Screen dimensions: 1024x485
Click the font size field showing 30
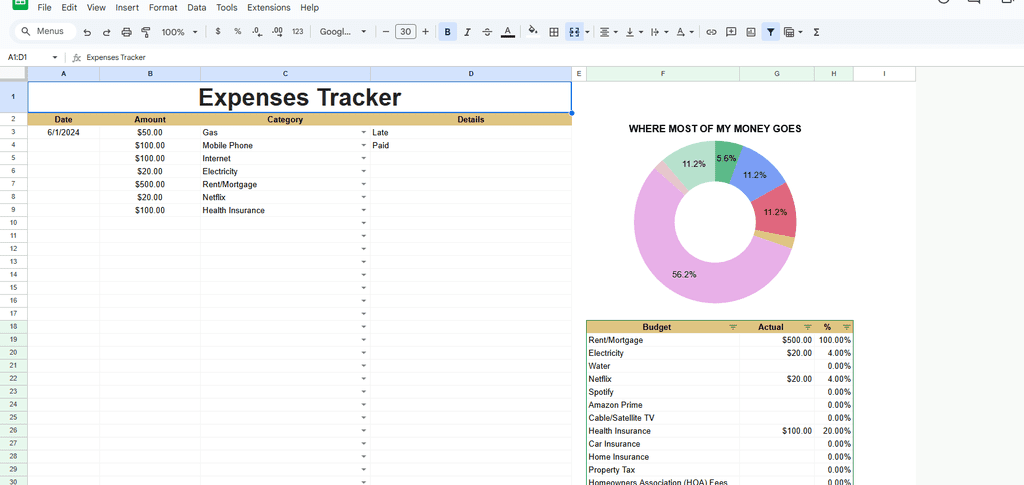tap(406, 31)
